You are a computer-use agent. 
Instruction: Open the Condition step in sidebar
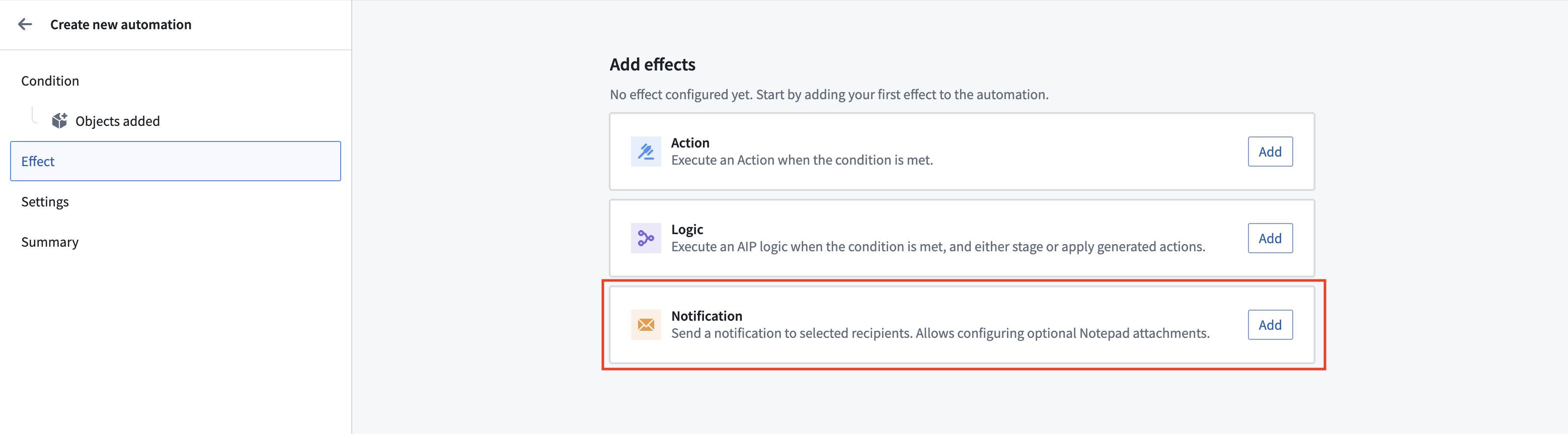tap(50, 81)
